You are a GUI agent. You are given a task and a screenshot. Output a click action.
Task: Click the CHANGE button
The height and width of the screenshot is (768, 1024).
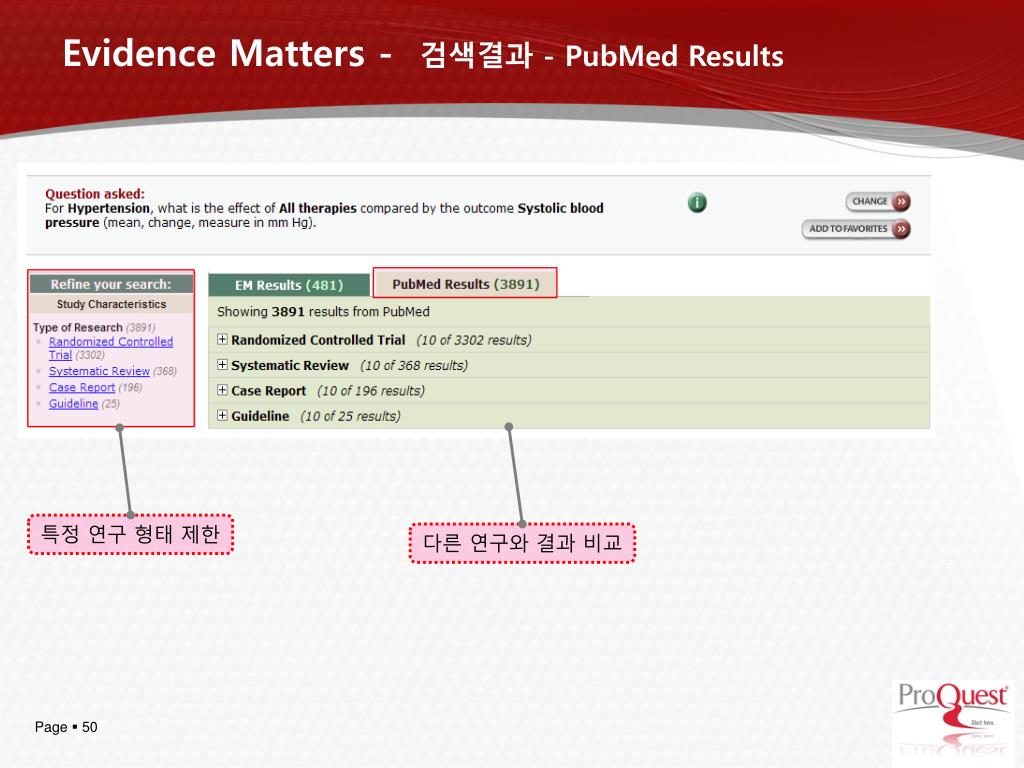pos(878,202)
